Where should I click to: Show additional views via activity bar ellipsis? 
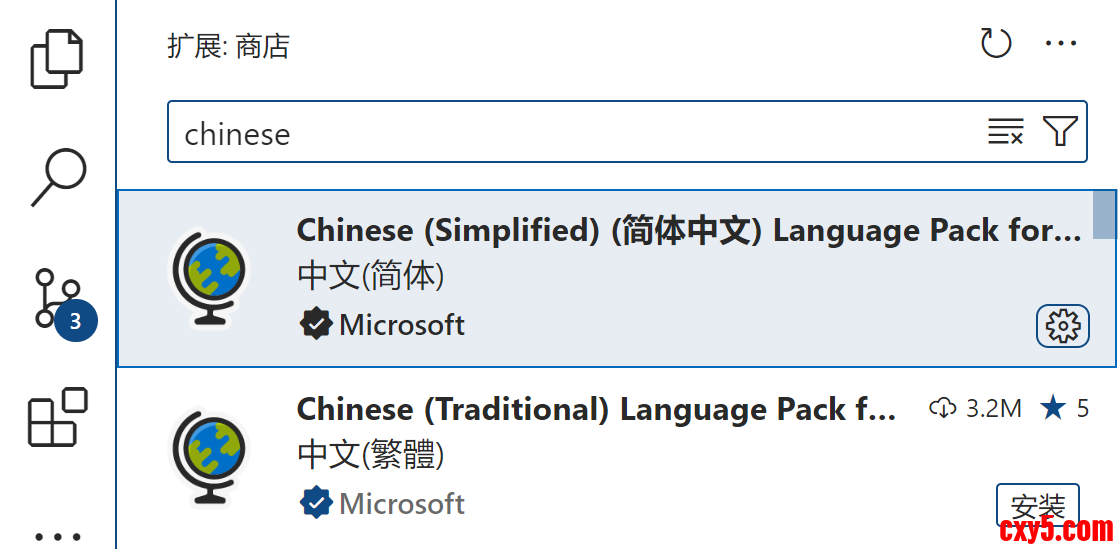point(57,535)
